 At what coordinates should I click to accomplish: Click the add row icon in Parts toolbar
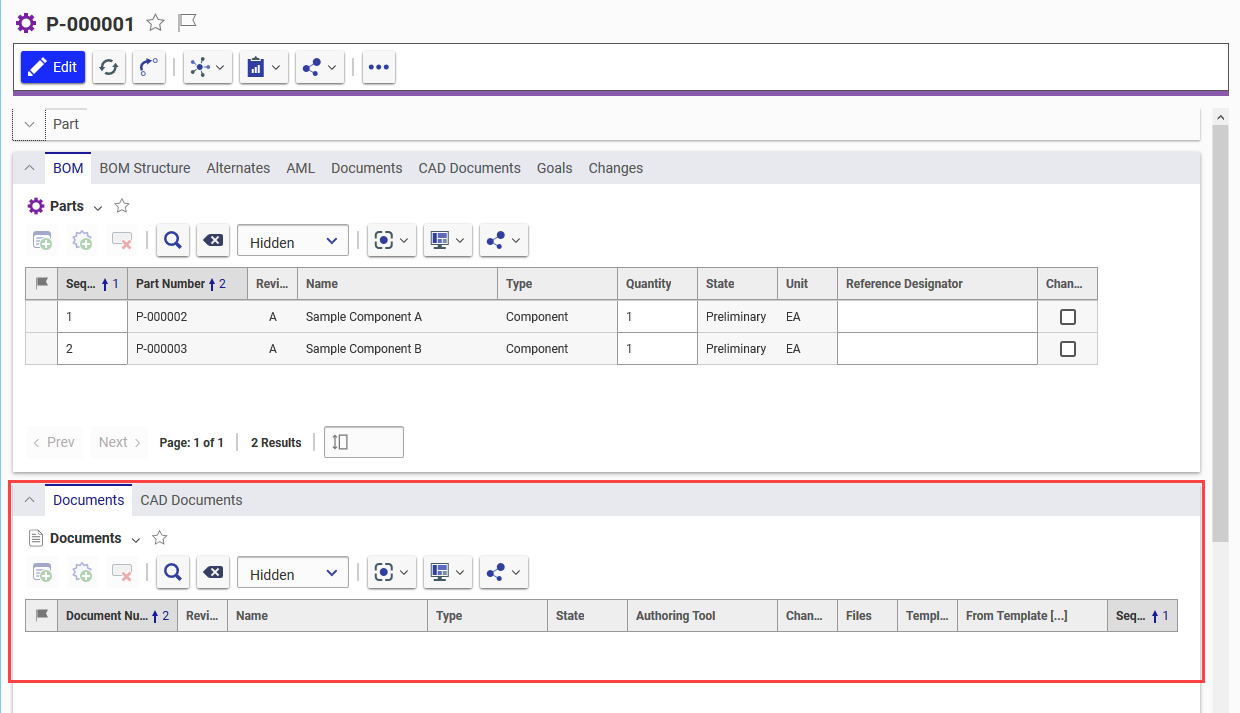click(42, 240)
